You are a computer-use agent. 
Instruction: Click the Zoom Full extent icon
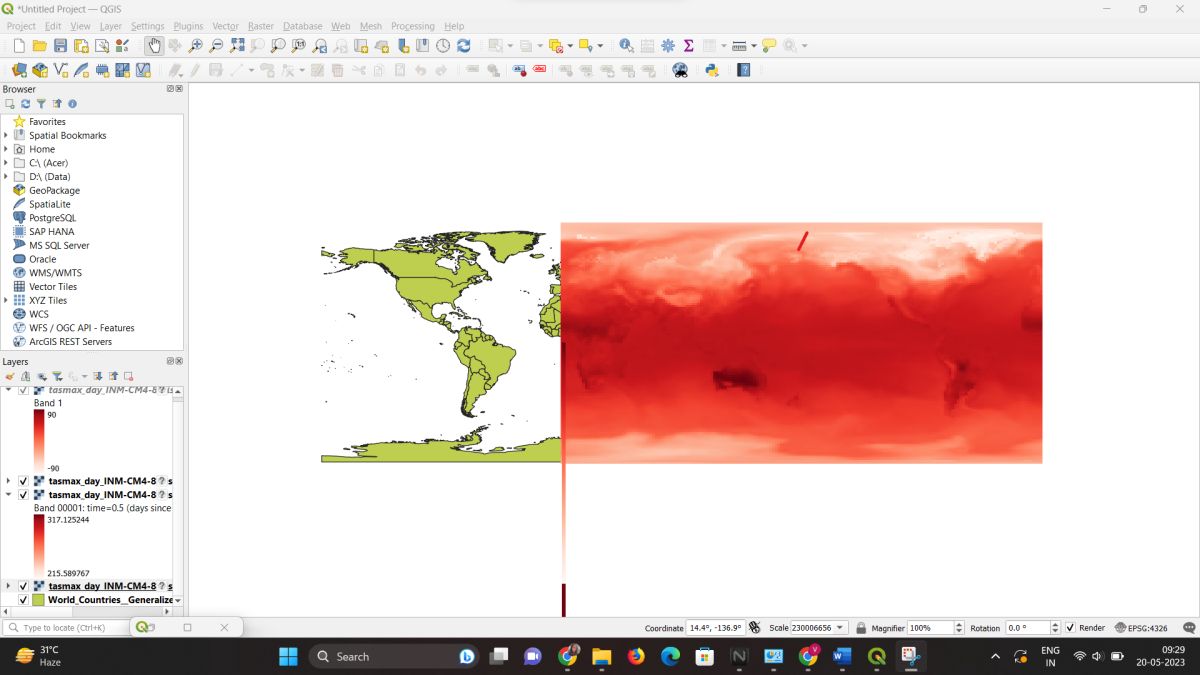(237, 46)
